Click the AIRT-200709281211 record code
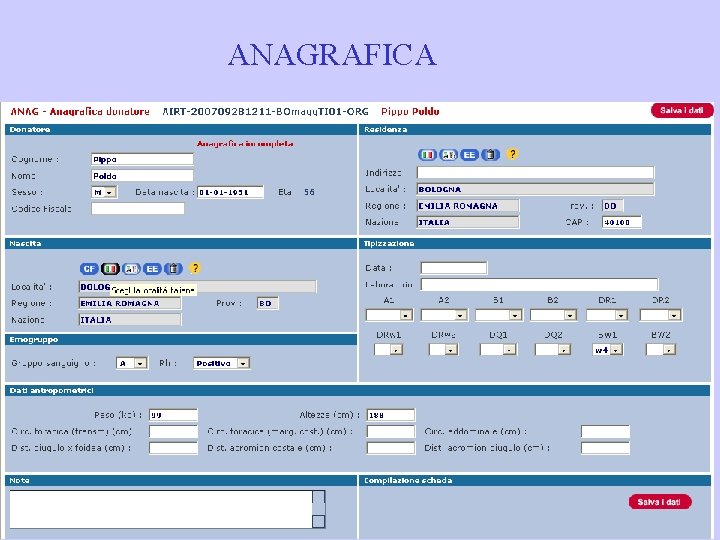Screen dimensions: 720x540 pyautogui.click(x=265, y=112)
